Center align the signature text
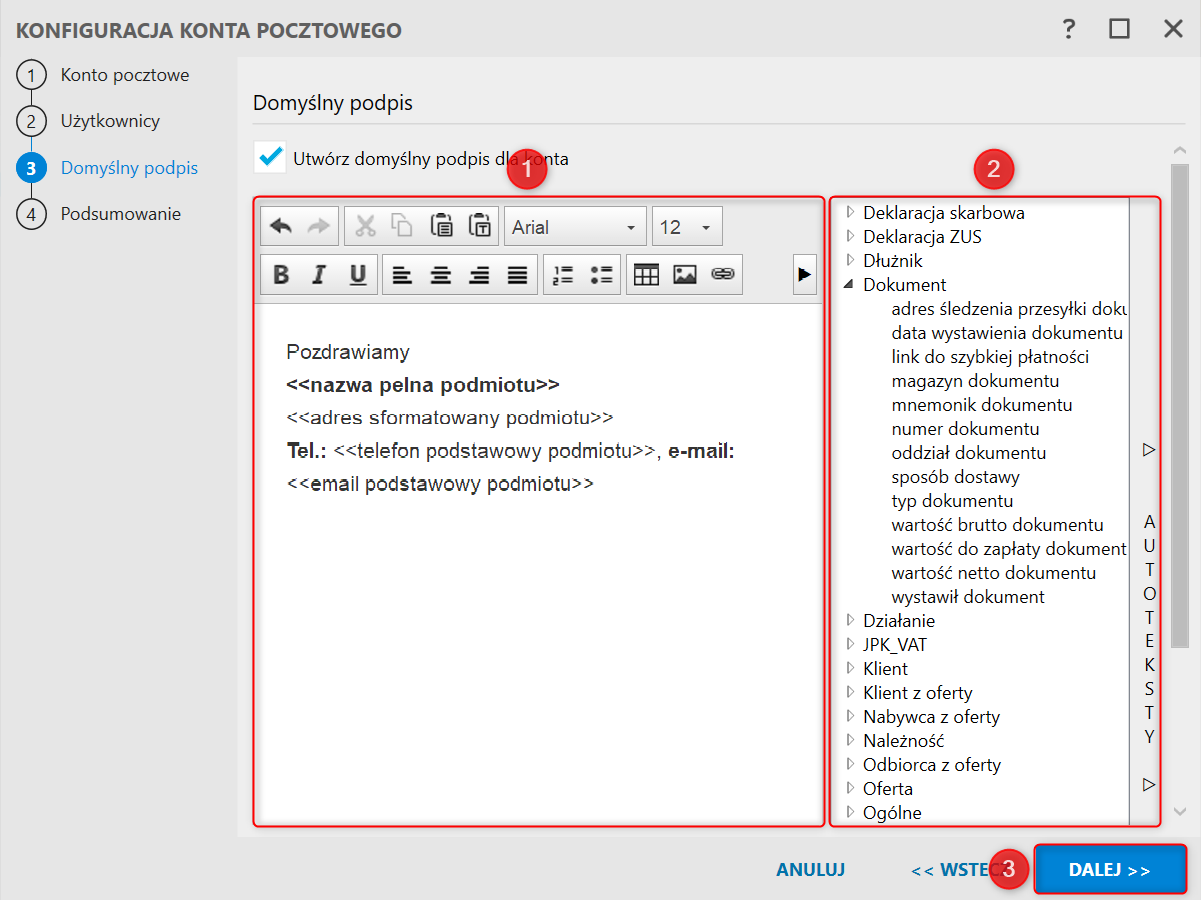Viewport: 1201px width, 900px height. tap(441, 275)
